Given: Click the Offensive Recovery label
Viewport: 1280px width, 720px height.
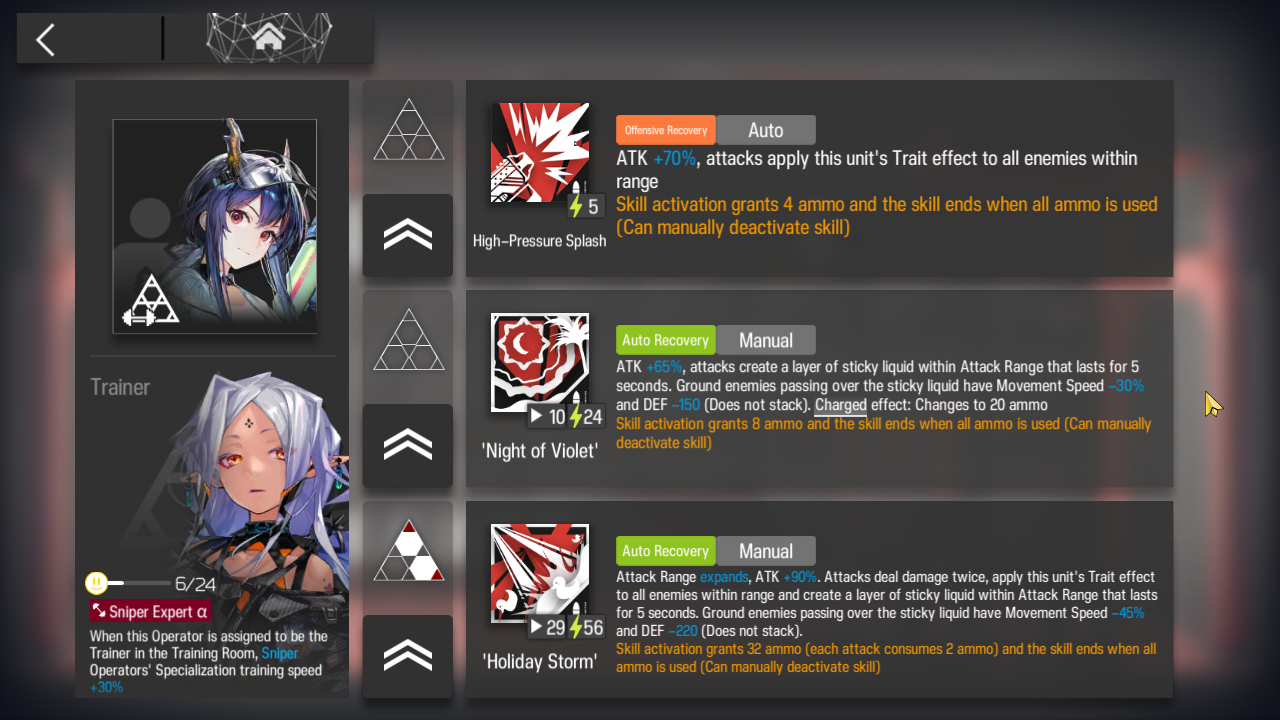Looking at the screenshot, I should (666, 130).
